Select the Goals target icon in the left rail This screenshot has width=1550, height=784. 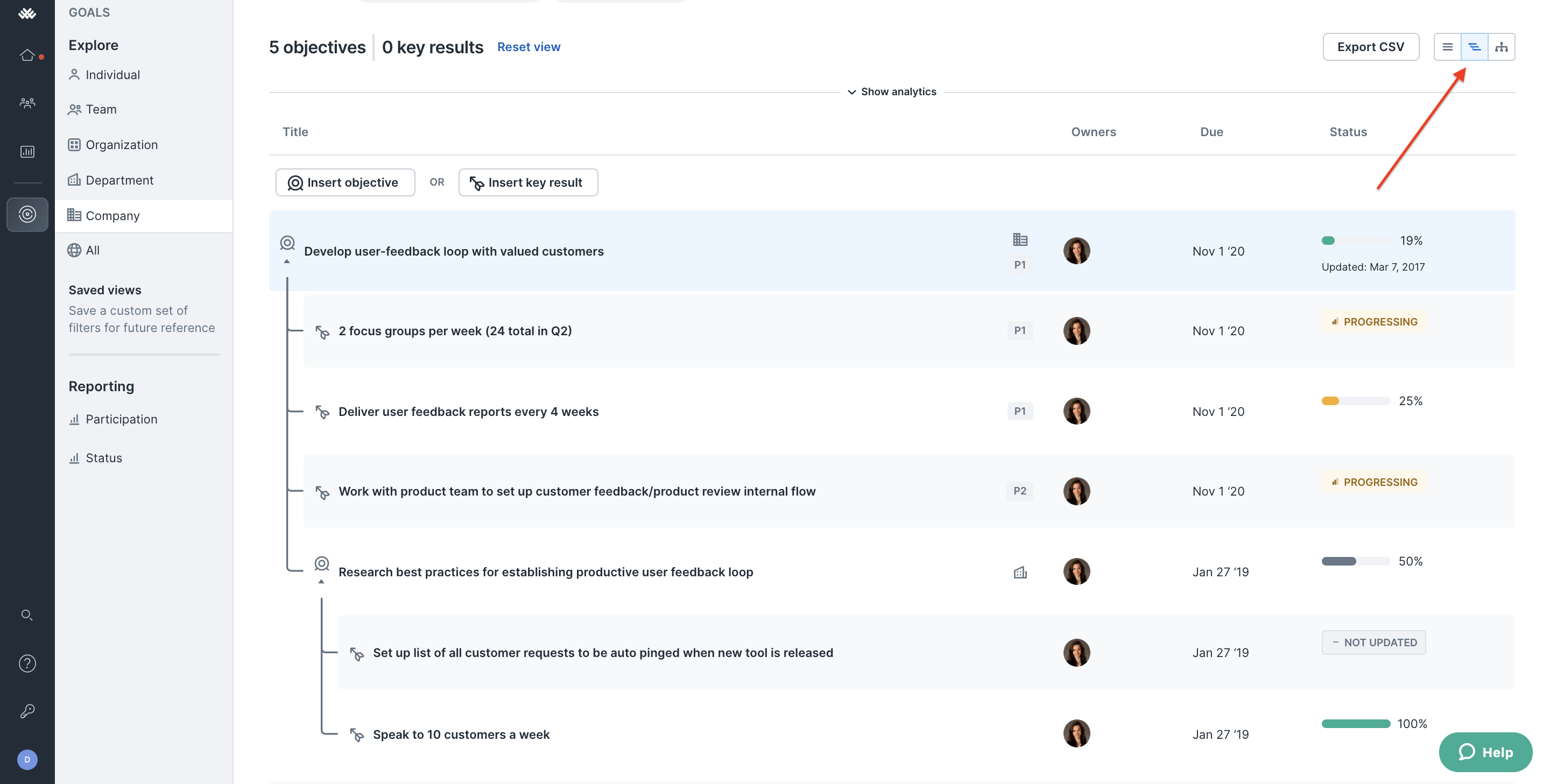27,214
